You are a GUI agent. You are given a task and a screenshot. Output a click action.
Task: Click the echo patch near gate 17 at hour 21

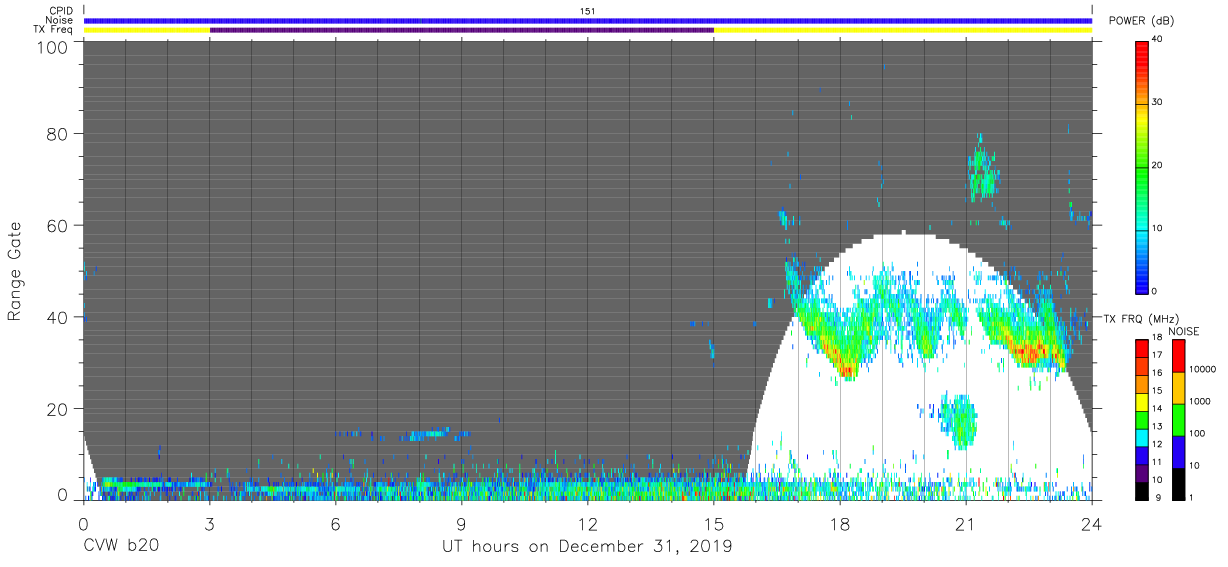pos(959,420)
